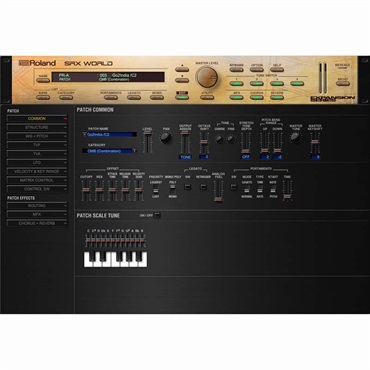370x370 pixels.
Task: Adjust the Analog Feel slider
Action: tap(218, 191)
